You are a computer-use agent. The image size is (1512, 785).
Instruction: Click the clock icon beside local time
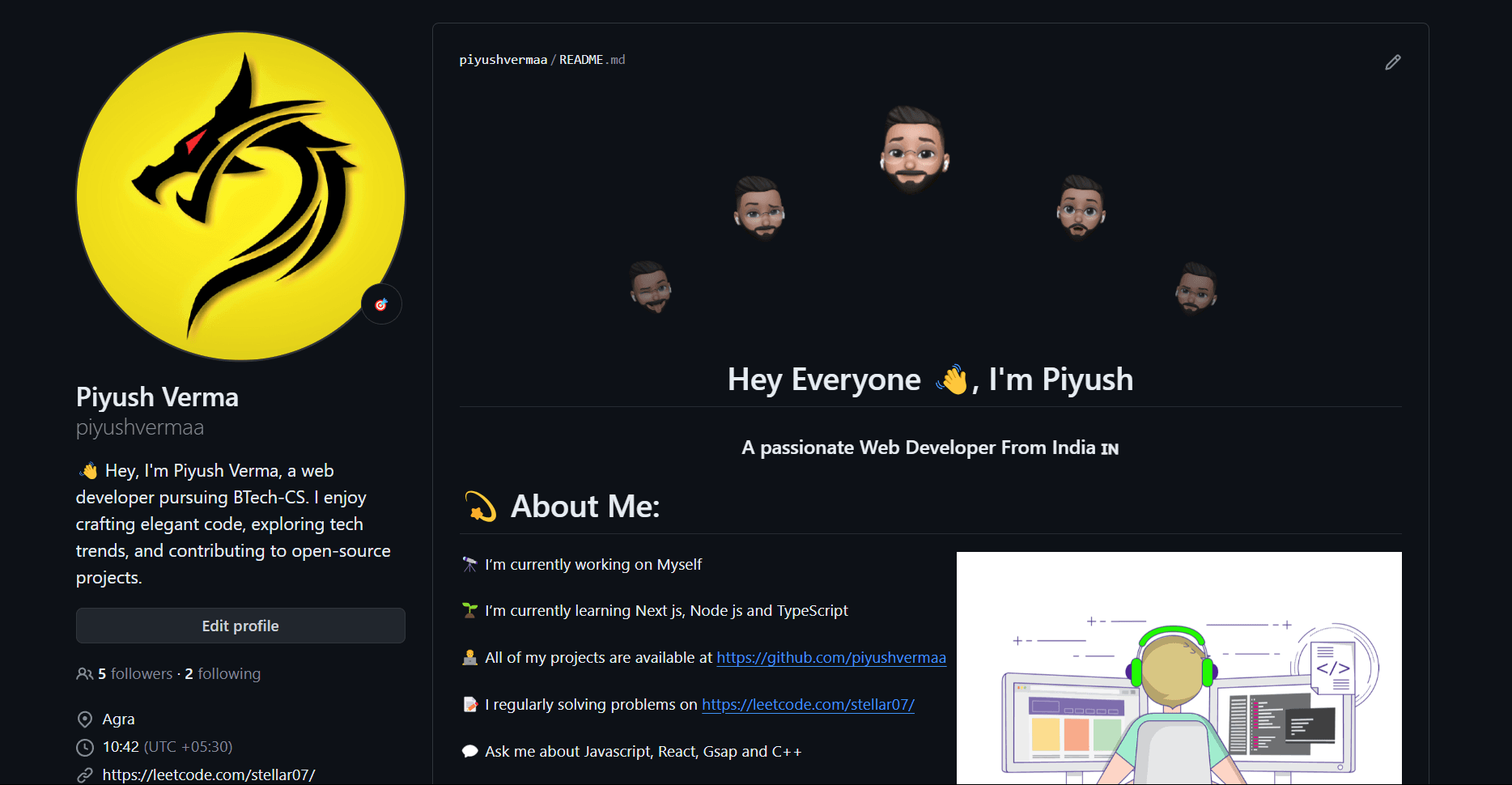pyautogui.click(x=85, y=747)
